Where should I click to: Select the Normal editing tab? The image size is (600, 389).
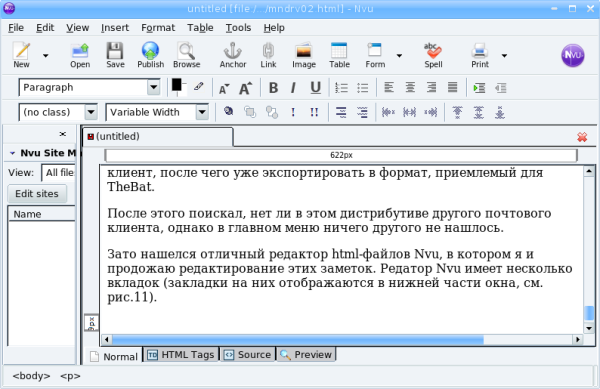click(113, 356)
